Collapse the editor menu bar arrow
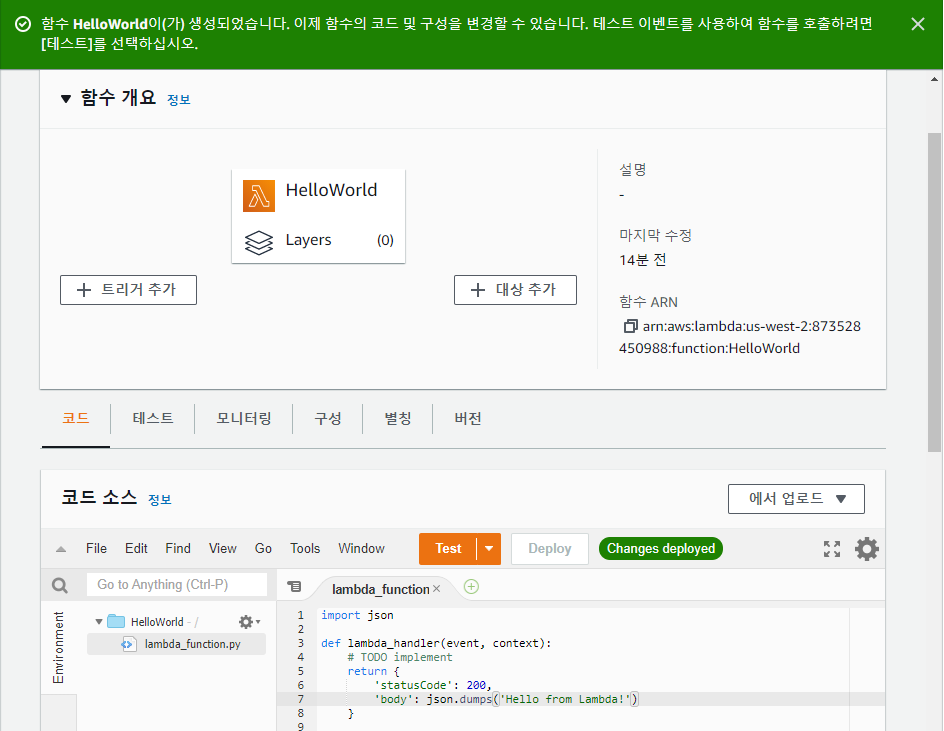The height and width of the screenshot is (731, 944). (x=61, y=549)
